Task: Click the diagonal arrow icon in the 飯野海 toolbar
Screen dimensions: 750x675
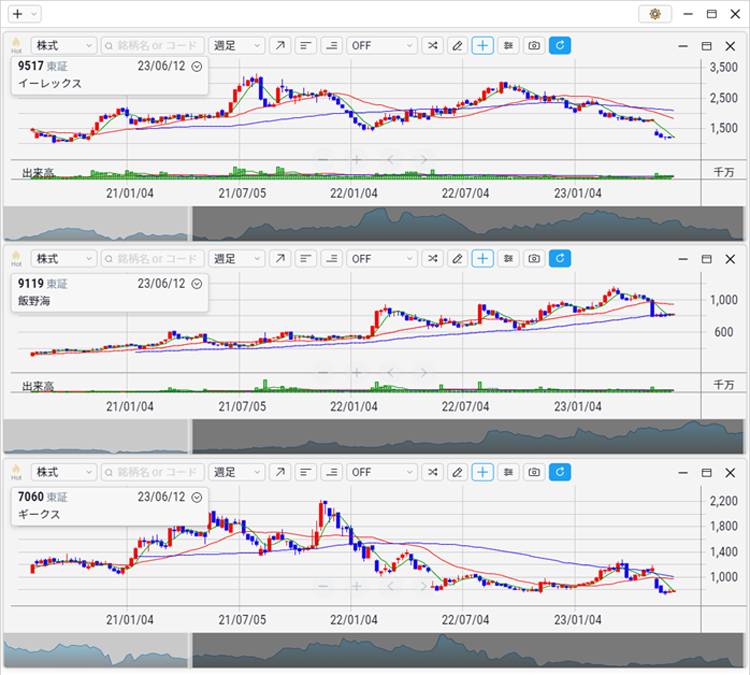Action: 280,259
